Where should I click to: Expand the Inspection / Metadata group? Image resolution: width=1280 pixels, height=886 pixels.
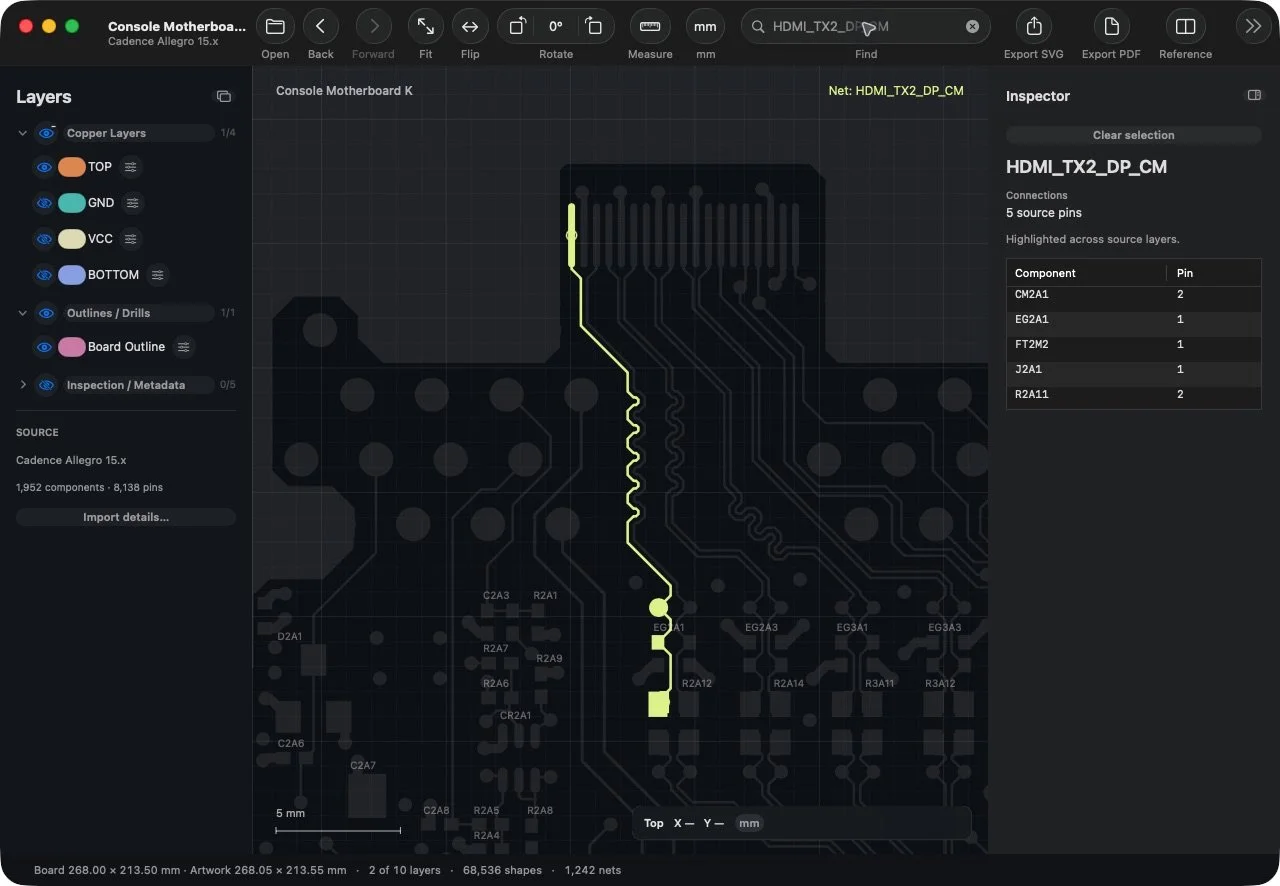coord(23,385)
